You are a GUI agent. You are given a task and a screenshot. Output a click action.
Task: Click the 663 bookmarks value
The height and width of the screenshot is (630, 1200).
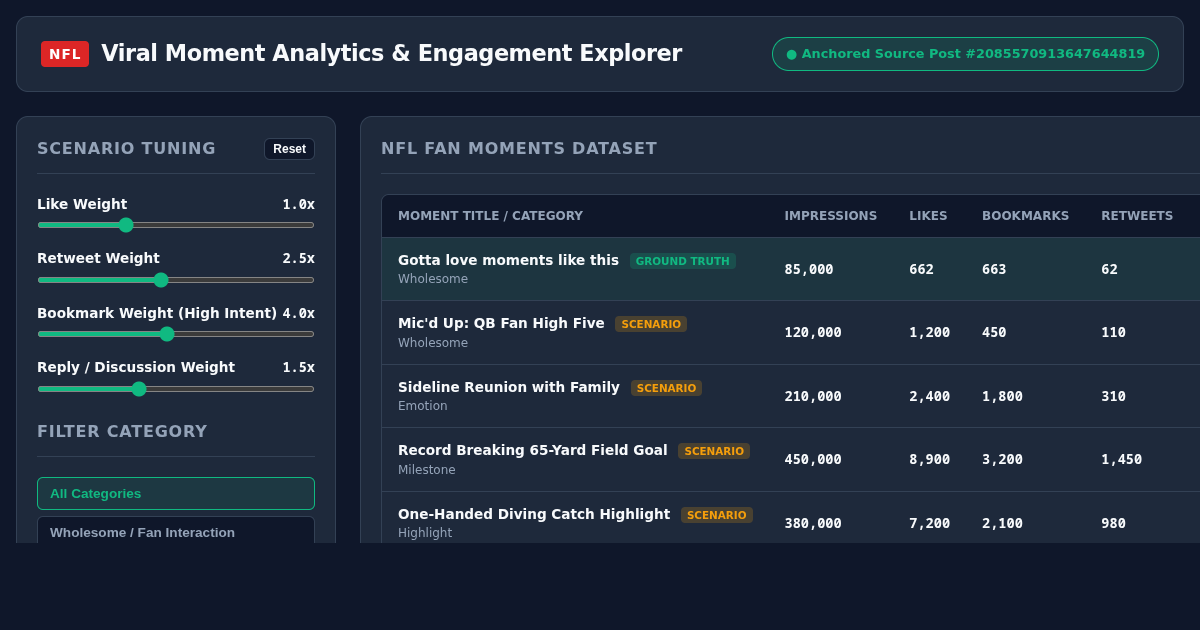994,269
